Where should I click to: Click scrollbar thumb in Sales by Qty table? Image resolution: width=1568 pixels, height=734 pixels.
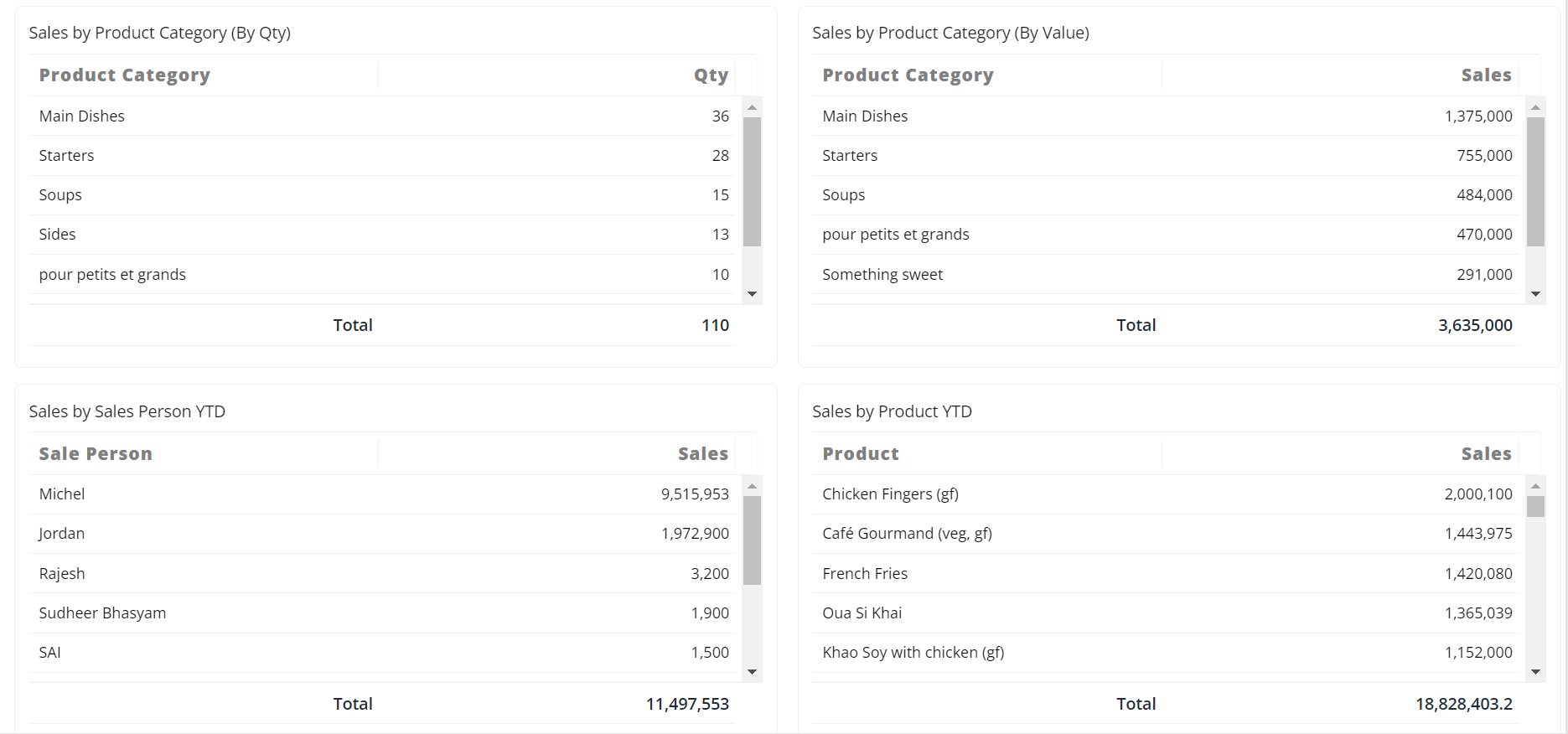[x=752, y=181]
